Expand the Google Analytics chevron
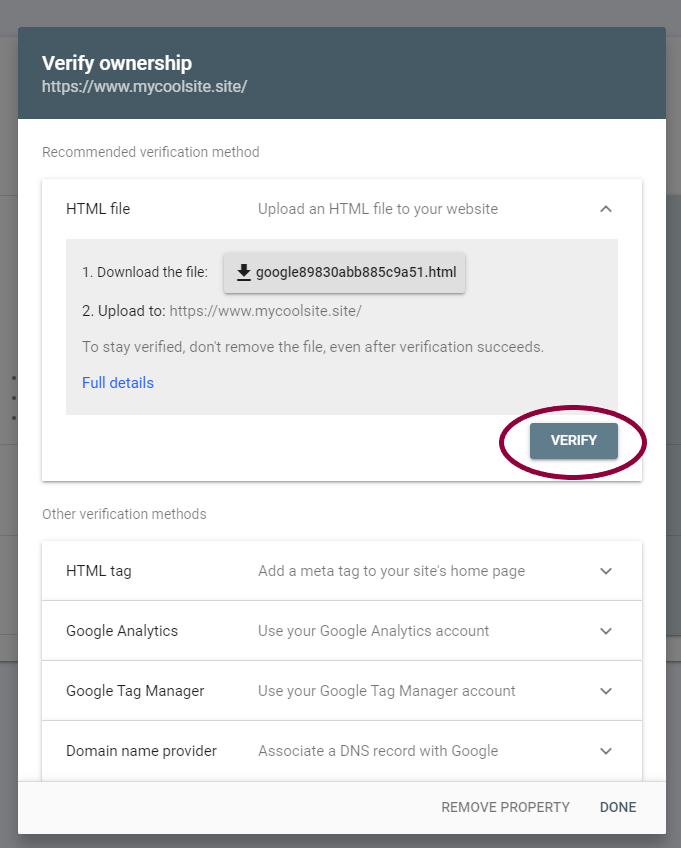Viewport: 681px width, 848px height. [606, 631]
